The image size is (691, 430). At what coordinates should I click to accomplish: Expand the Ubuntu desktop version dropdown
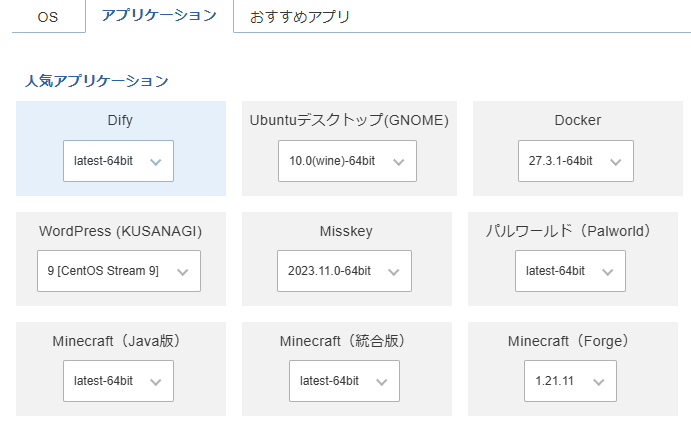pos(347,161)
